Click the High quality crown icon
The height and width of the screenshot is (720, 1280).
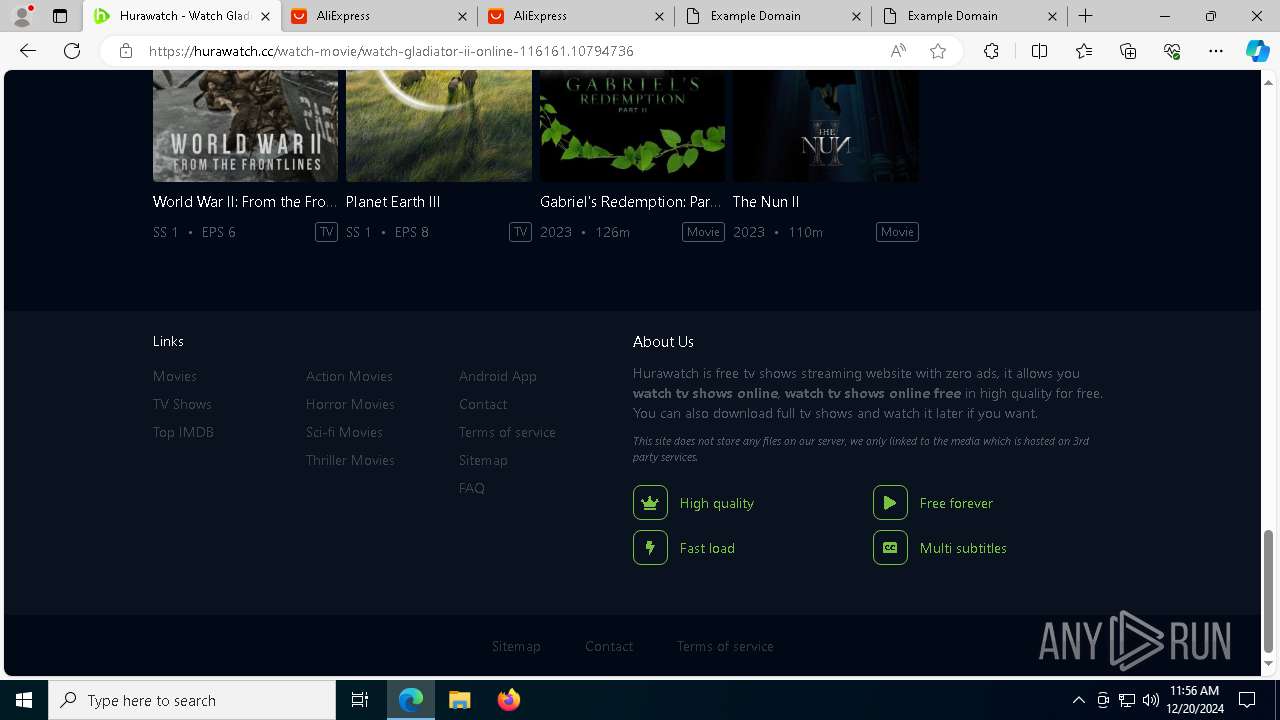pyautogui.click(x=650, y=503)
